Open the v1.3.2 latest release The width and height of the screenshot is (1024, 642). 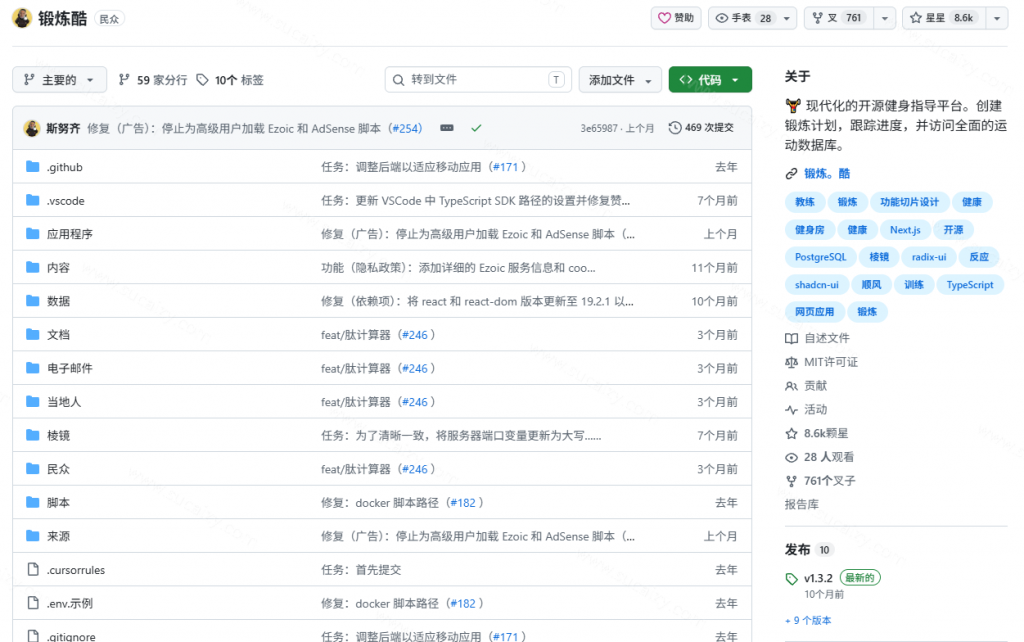pyautogui.click(x=818, y=578)
